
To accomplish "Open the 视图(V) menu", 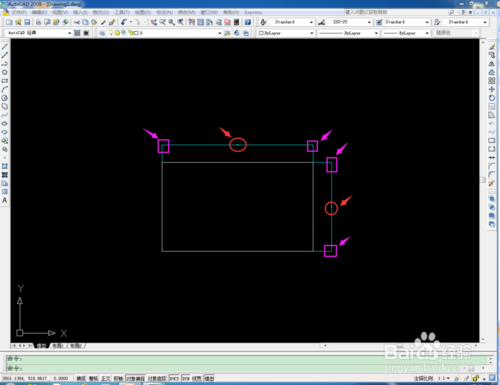I will point(60,12).
